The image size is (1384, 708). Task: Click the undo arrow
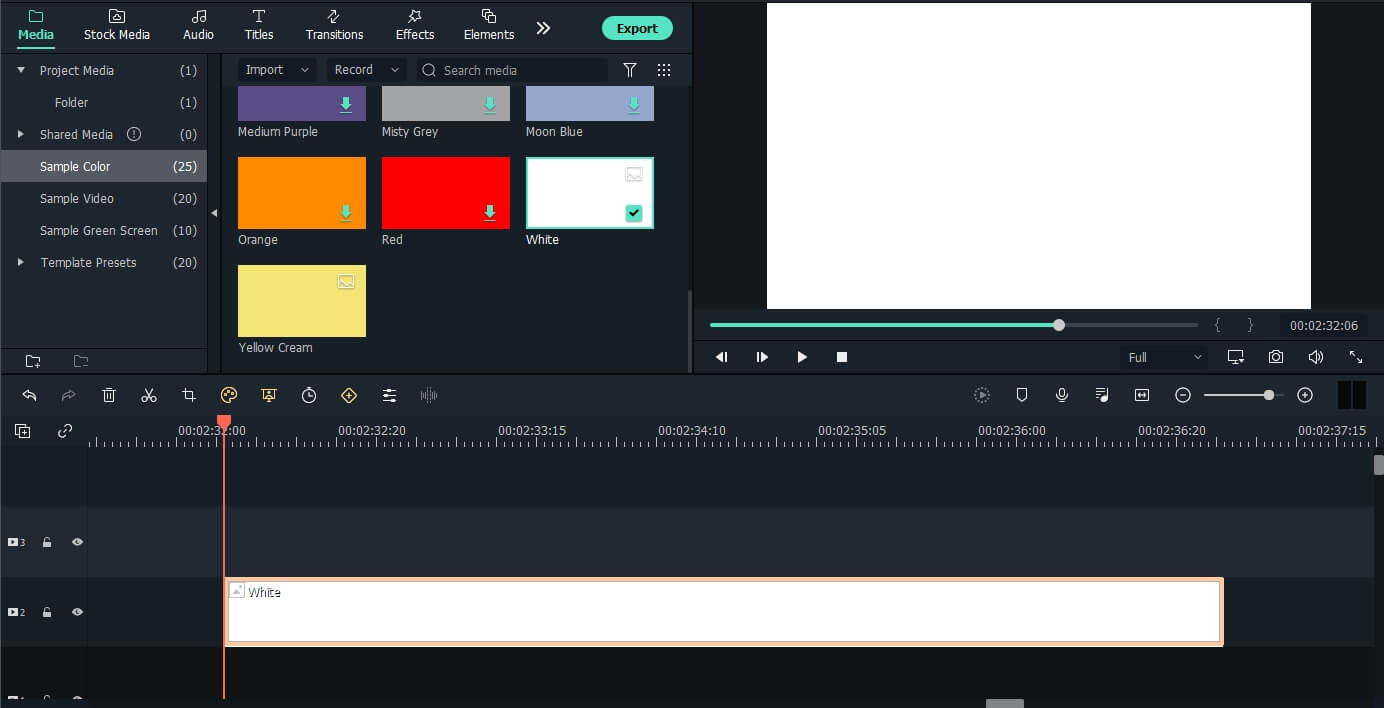click(29, 395)
